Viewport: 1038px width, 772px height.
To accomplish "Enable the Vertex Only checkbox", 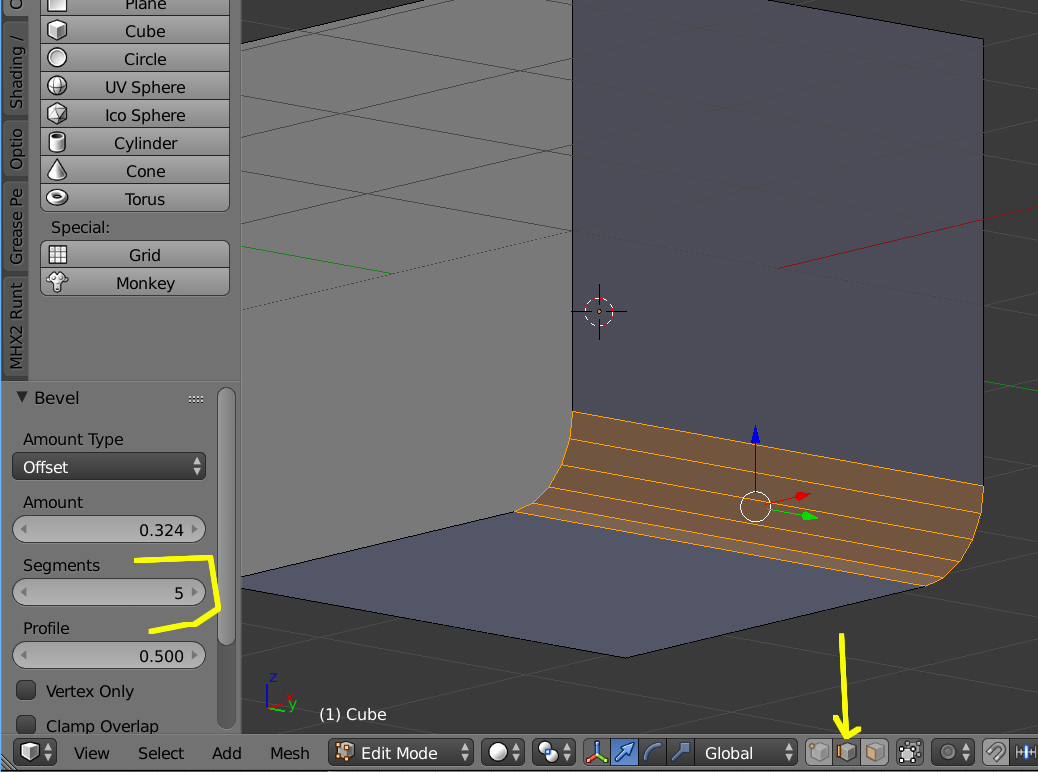I will 26,691.
